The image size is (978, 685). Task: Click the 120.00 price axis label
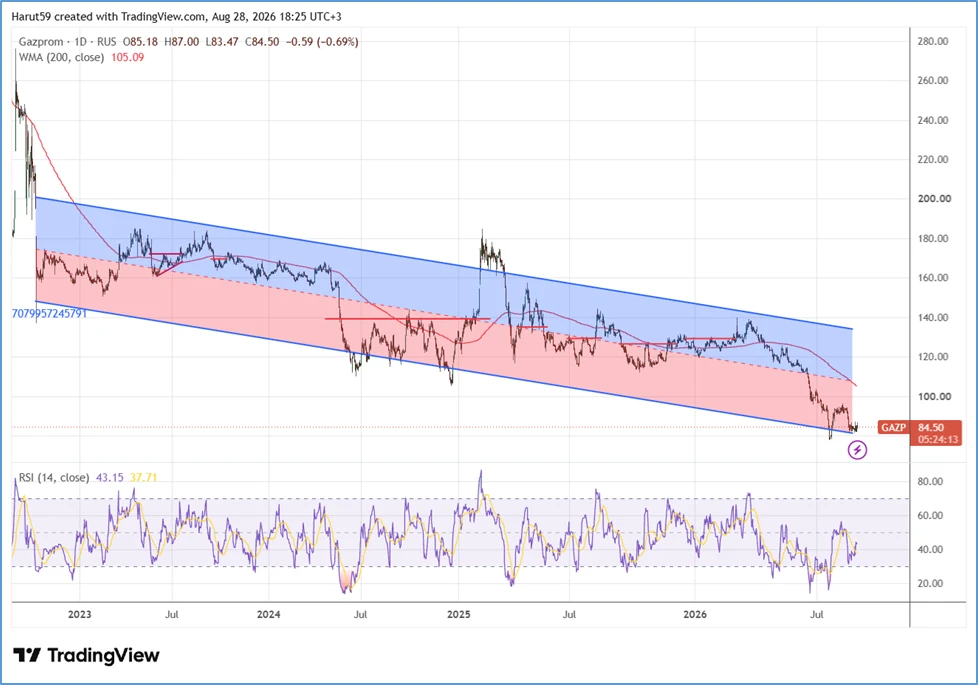point(932,357)
